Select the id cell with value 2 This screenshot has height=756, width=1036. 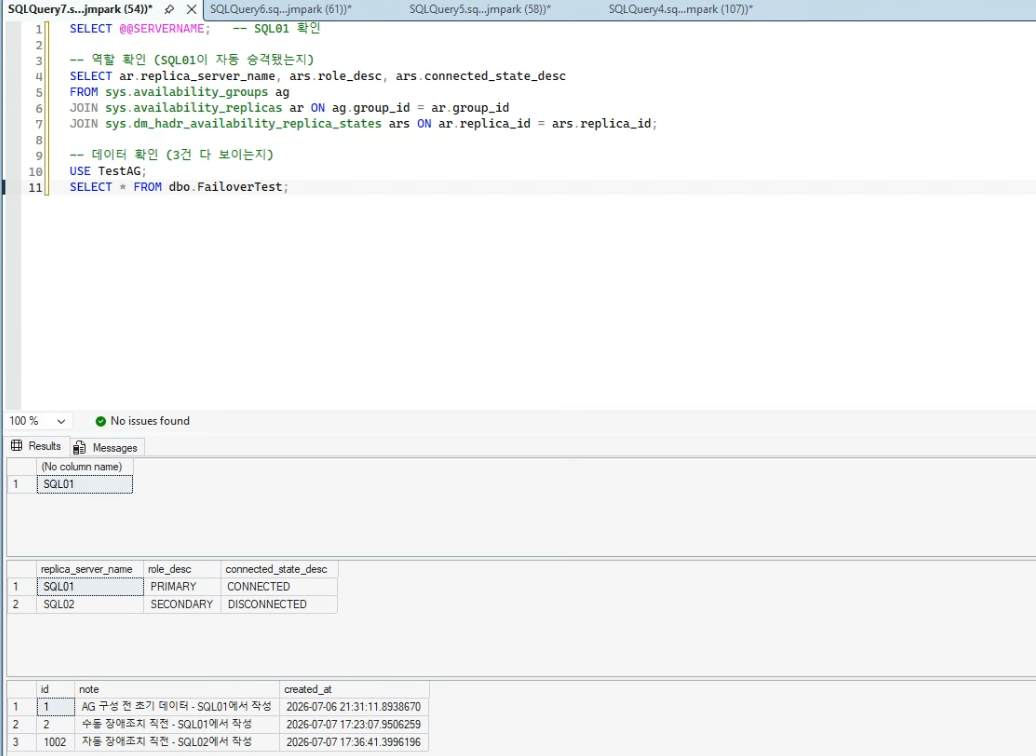pos(56,724)
